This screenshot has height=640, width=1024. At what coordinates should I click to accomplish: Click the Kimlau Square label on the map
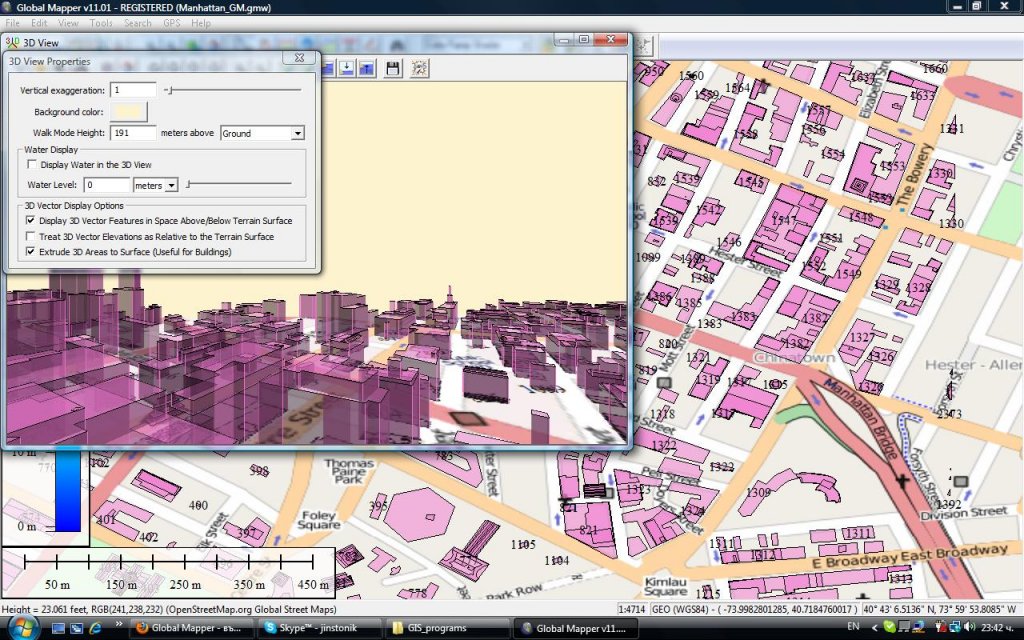point(665,586)
